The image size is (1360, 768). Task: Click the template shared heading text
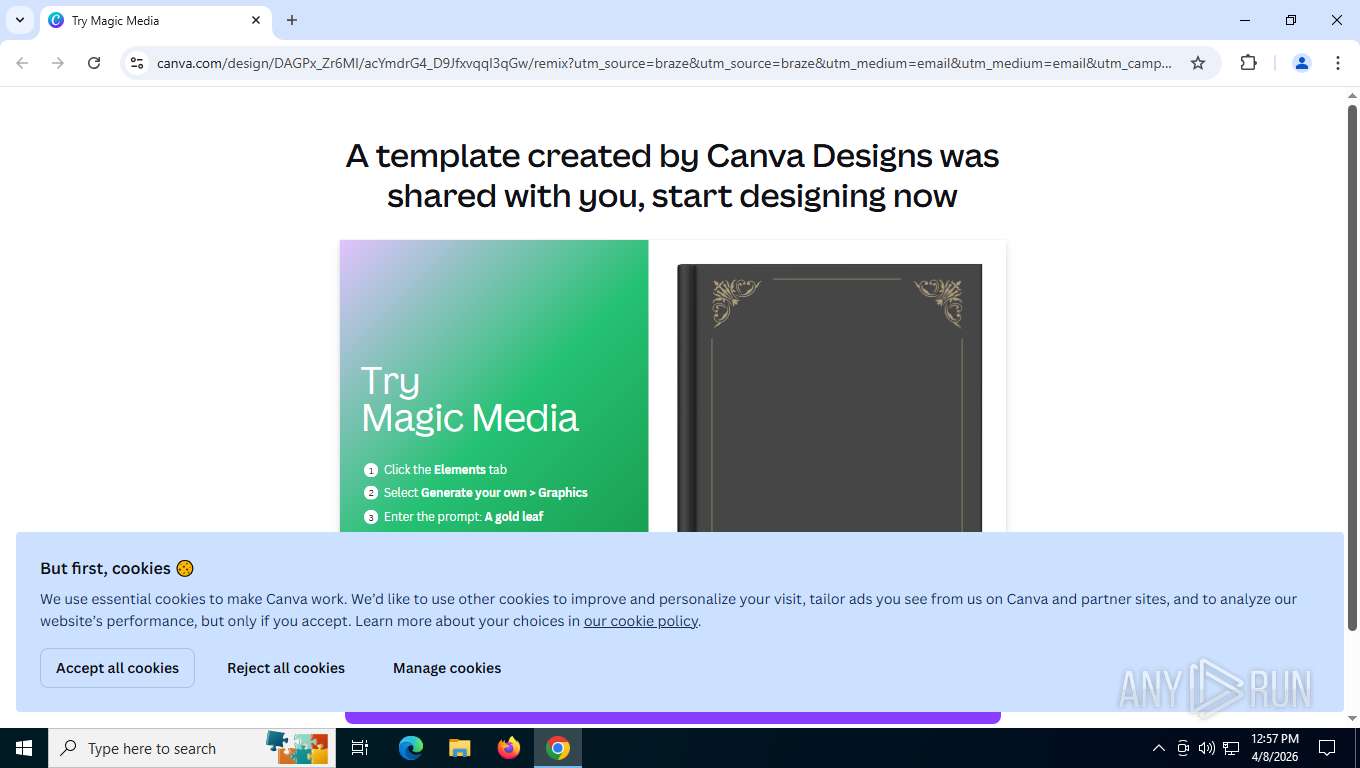pyautogui.click(x=672, y=176)
